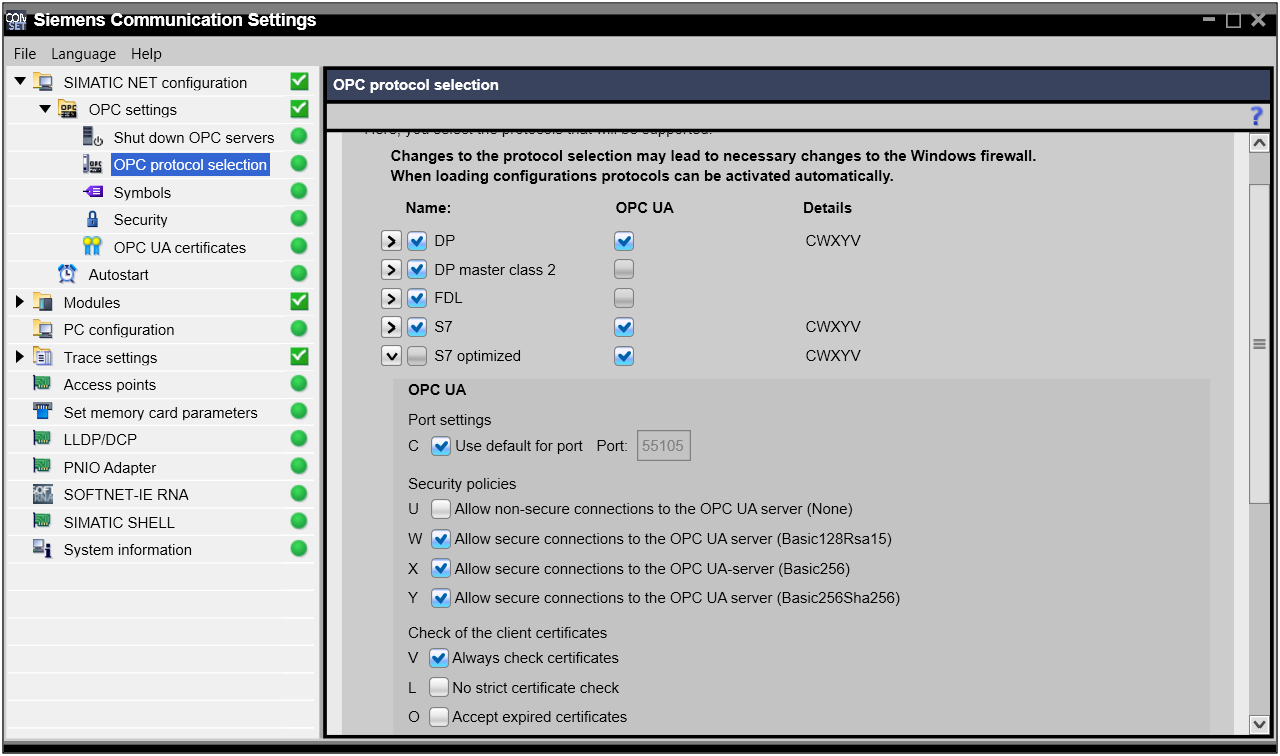
Task: Click the Trace settings icon
Action: pyautogui.click(x=43, y=357)
